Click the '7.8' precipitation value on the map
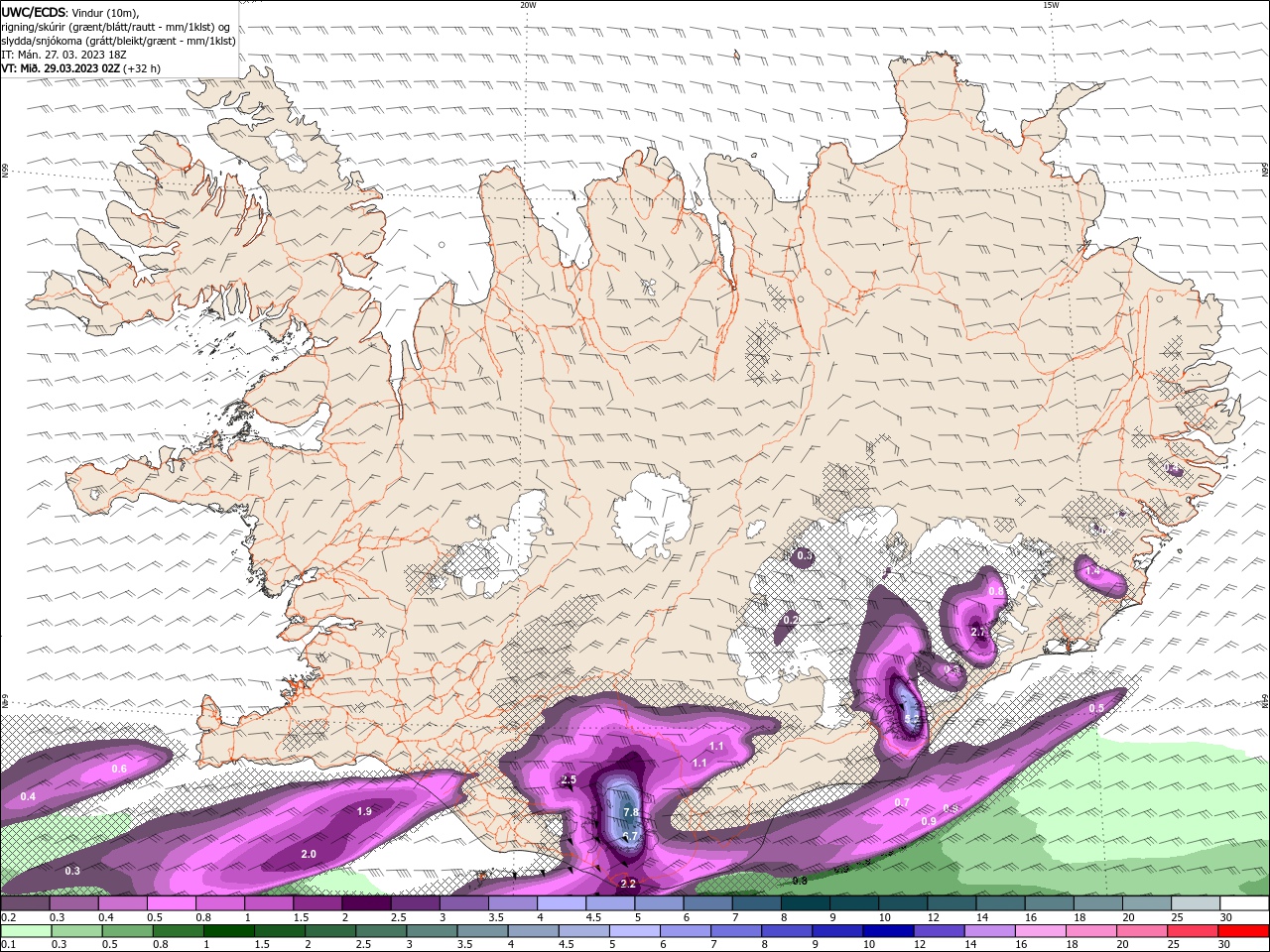Screen dimensions: 1270x952 630,813
